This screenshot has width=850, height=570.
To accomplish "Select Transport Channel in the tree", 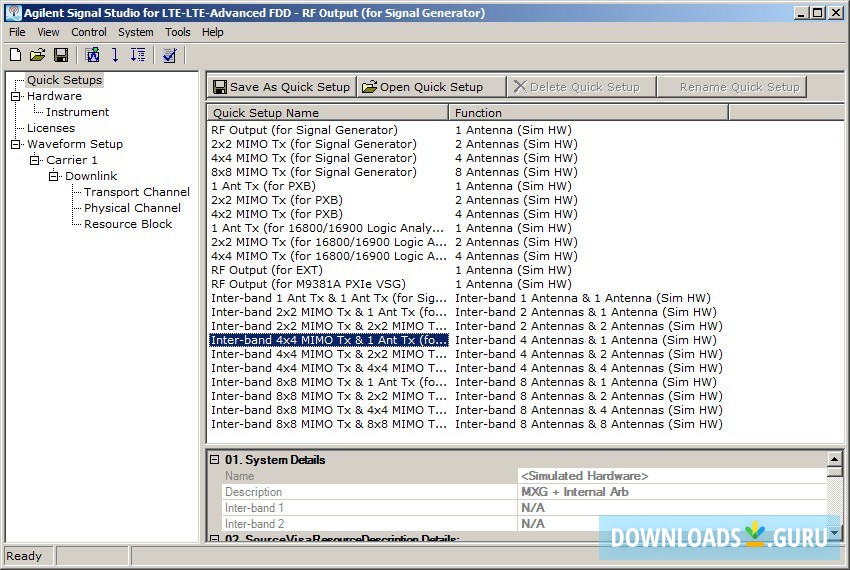I will 136,192.
